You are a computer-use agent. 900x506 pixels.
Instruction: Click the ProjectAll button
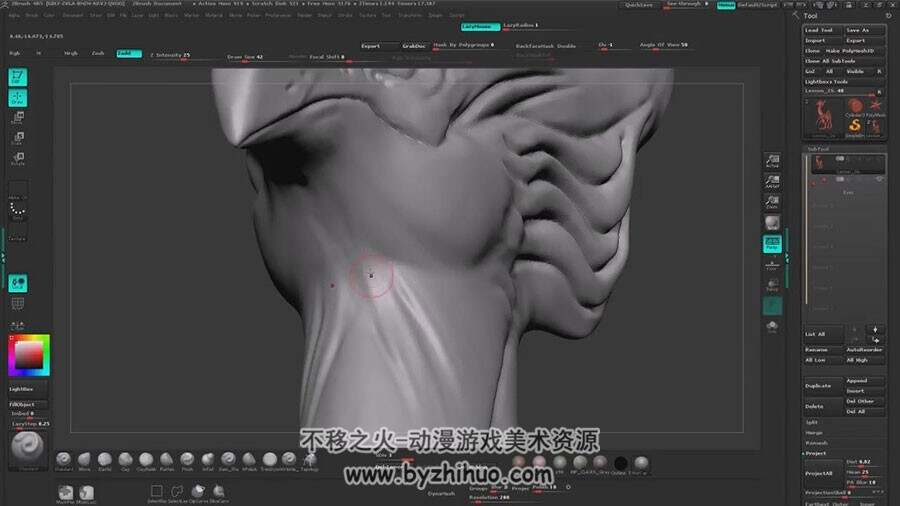click(x=823, y=474)
